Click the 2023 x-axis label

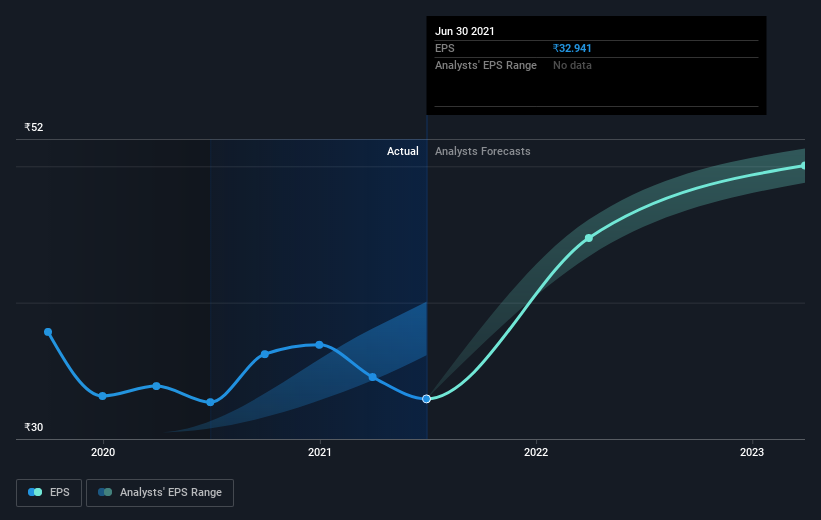click(x=752, y=452)
